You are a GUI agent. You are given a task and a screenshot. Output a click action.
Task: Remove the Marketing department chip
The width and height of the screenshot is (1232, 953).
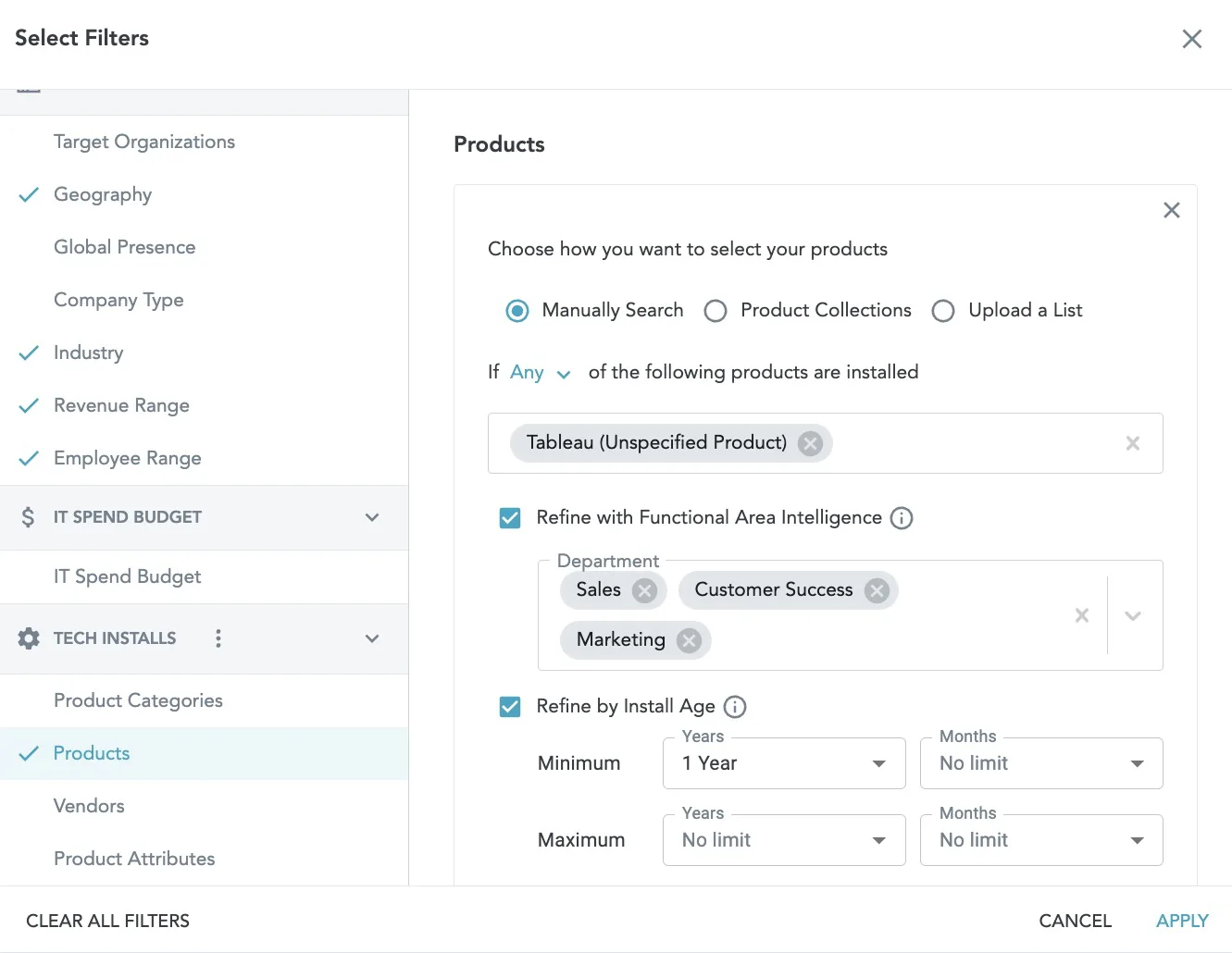(689, 640)
